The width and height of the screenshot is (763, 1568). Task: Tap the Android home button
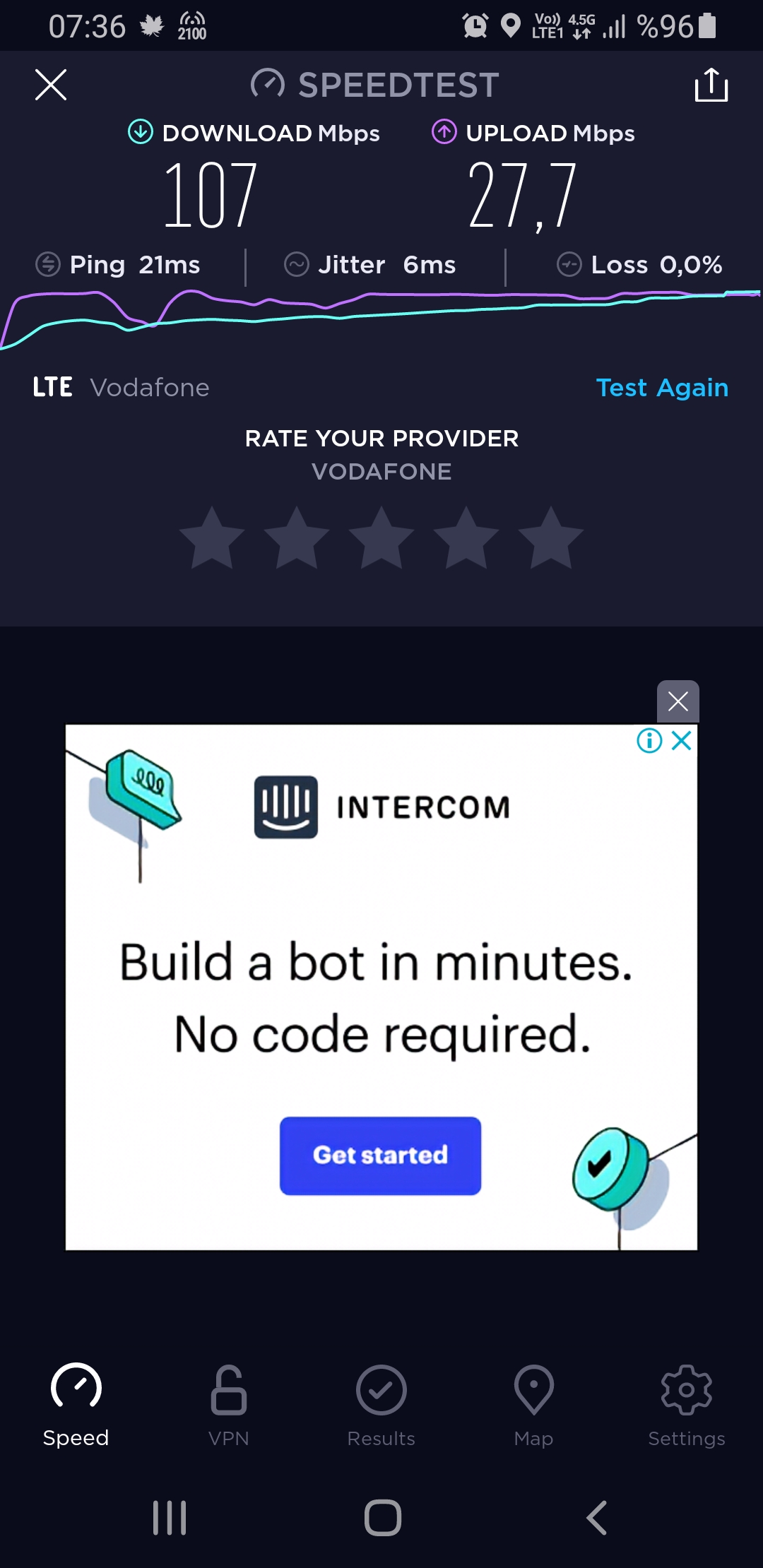click(383, 1517)
